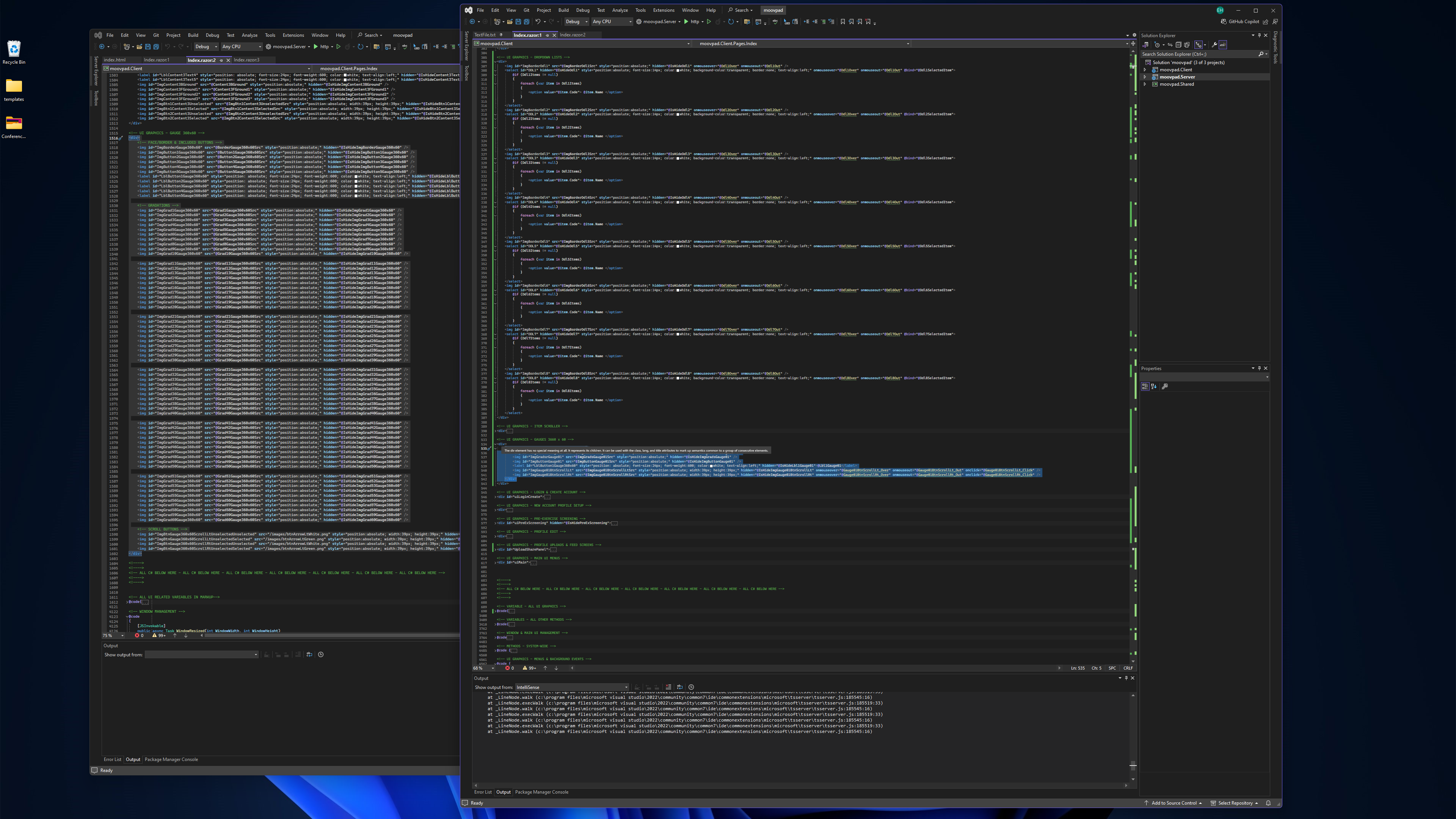The height and width of the screenshot is (819, 1456).
Task: Expand moovpad.Shared project node
Action: click(1145, 84)
